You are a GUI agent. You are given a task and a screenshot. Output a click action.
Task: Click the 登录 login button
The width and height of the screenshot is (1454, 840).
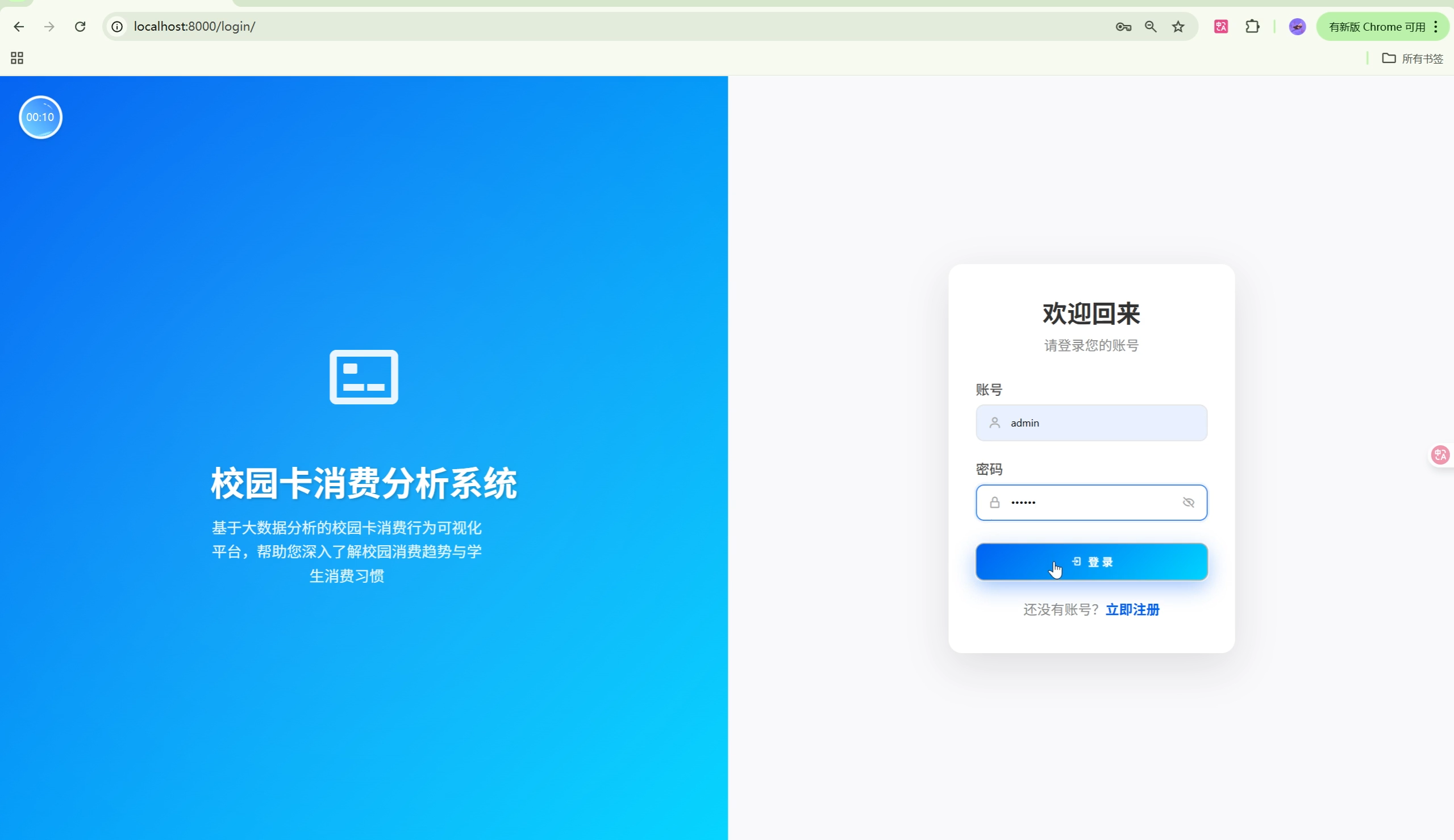click(x=1091, y=562)
